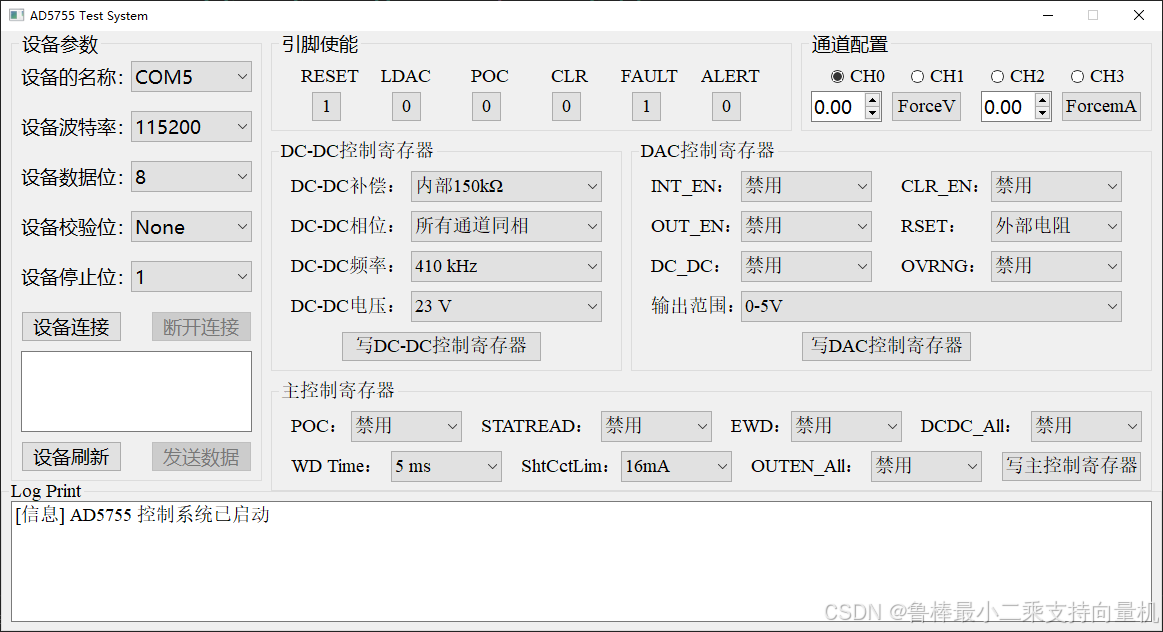The height and width of the screenshot is (632, 1163).
Task: Open the 115200 baud rate dropdown
Action: point(191,127)
